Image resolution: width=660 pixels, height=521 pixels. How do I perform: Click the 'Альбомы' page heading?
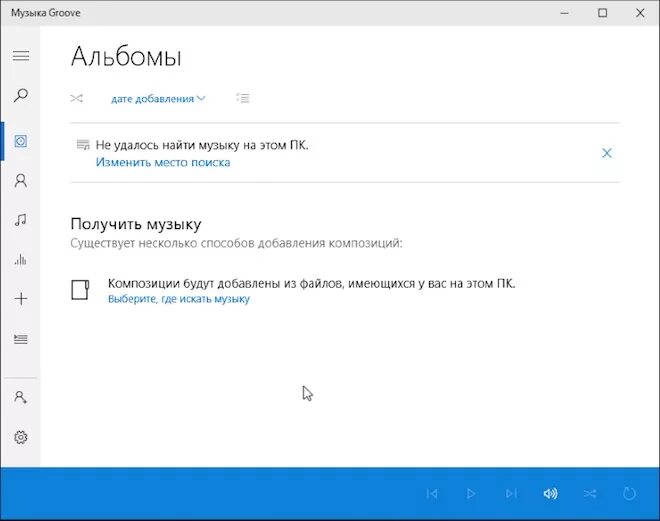pos(126,57)
